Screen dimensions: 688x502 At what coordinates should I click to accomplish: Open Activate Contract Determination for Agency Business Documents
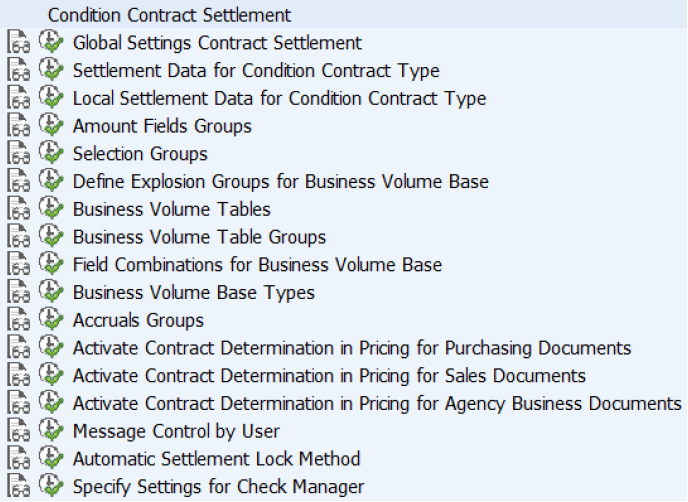[377, 403]
